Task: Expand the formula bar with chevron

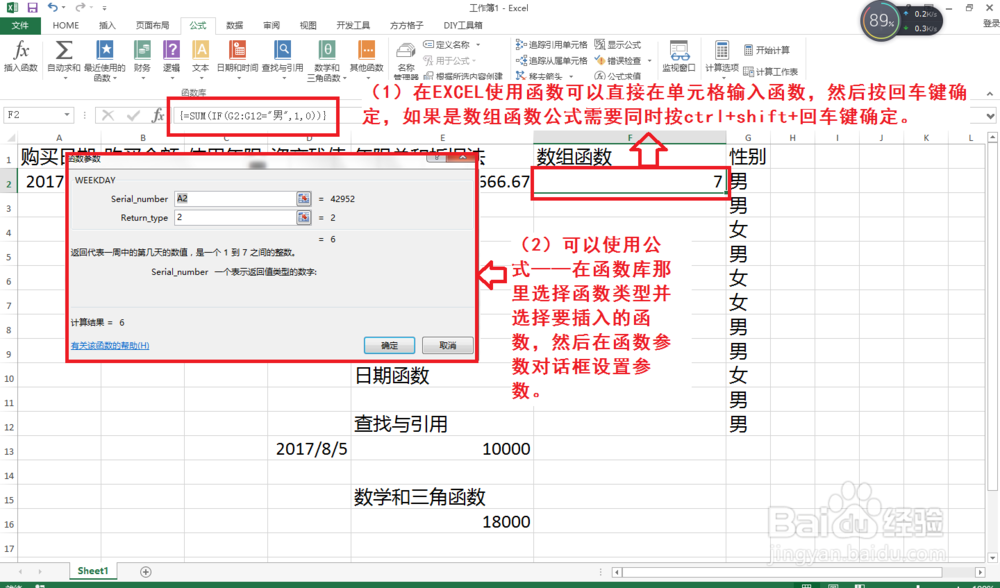Action: click(x=990, y=116)
